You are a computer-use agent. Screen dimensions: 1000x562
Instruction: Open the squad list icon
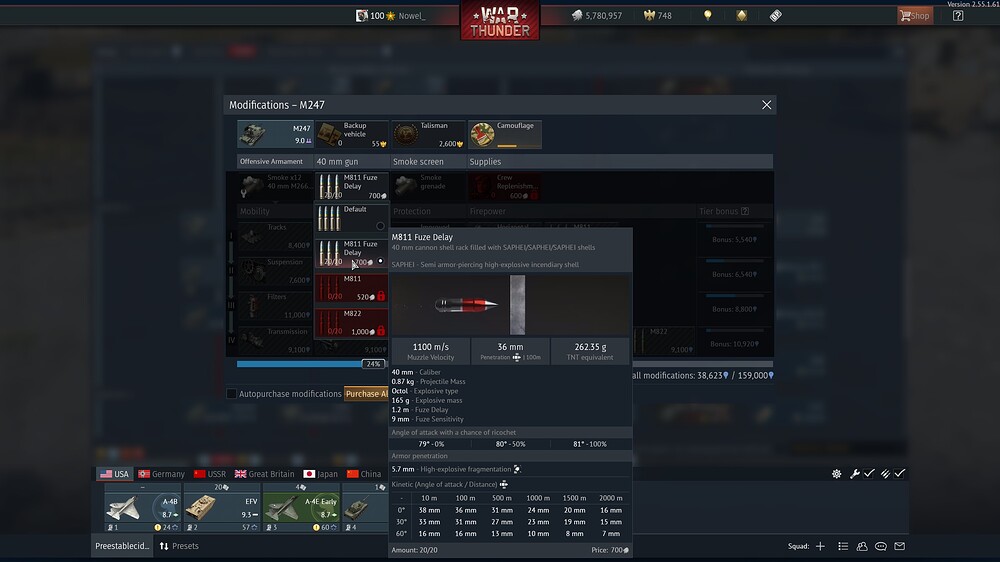pyautogui.click(x=843, y=546)
